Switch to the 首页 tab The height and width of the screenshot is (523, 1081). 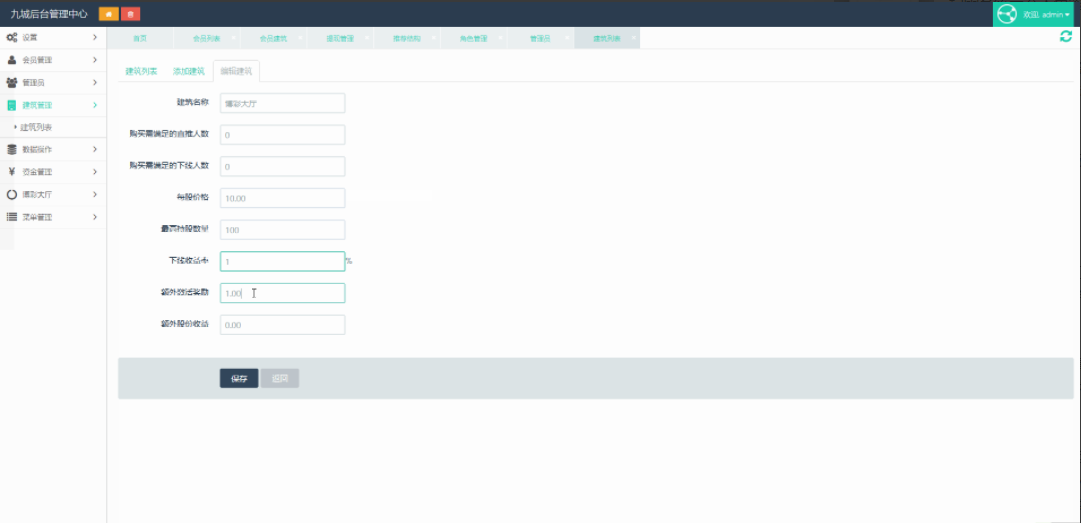[x=140, y=39]
